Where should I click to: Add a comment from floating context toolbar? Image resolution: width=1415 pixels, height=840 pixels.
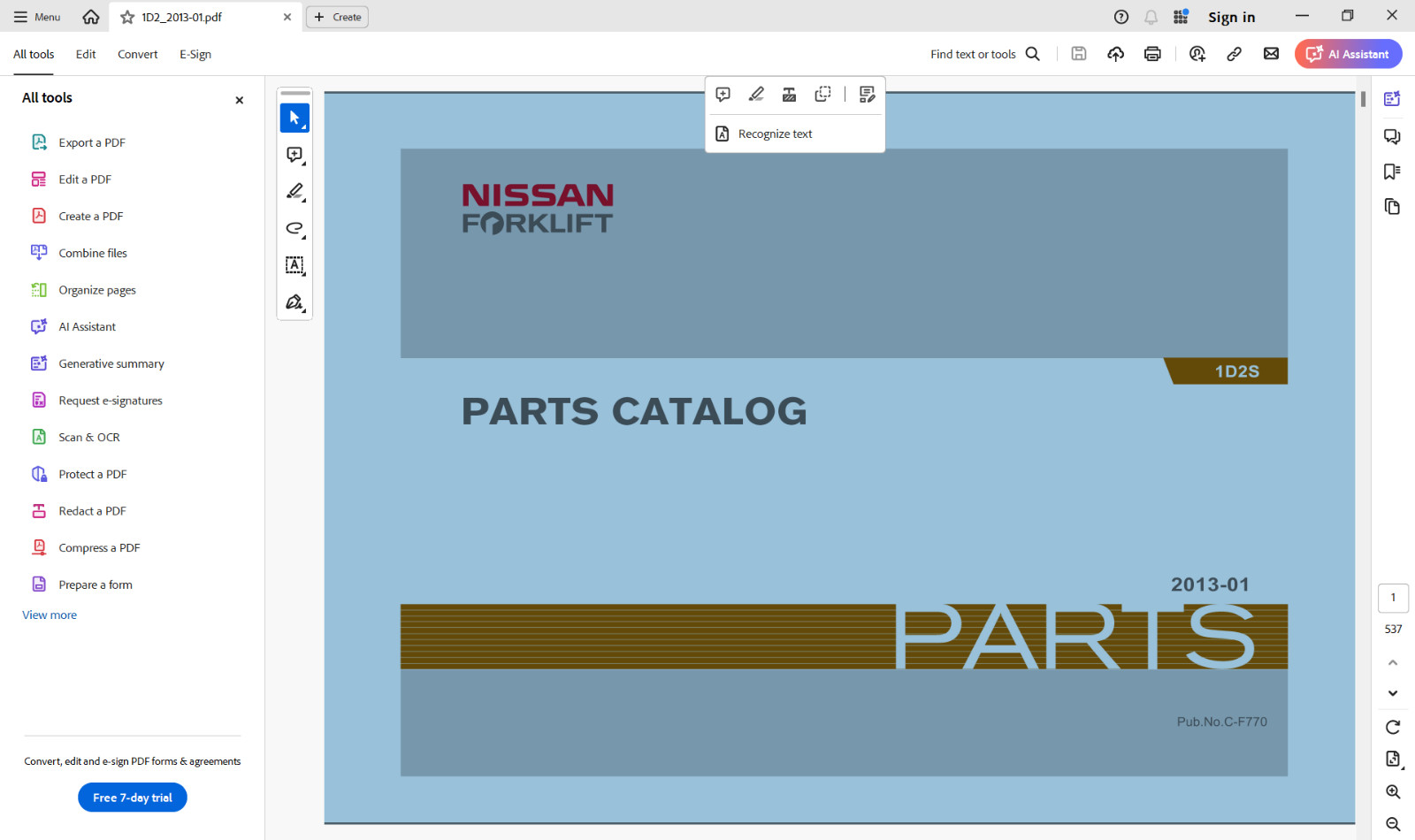coord(723,95)
